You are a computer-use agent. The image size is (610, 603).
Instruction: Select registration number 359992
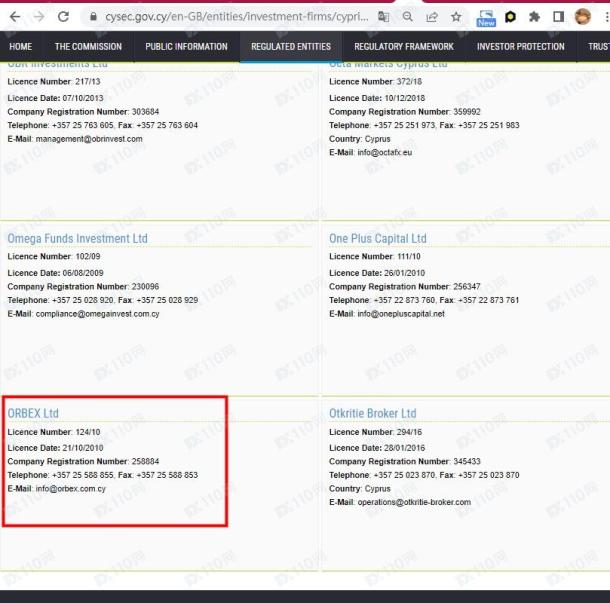467,112
